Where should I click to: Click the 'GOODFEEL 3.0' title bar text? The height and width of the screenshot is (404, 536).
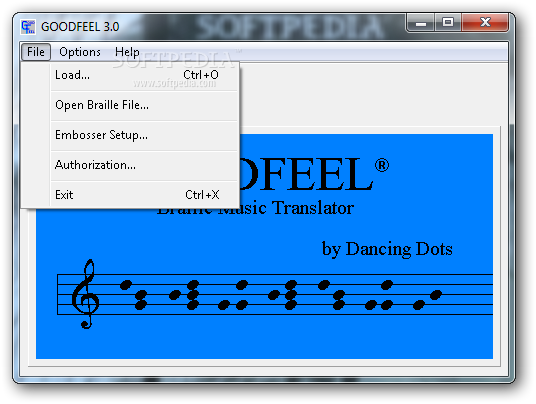click(80, 27)
